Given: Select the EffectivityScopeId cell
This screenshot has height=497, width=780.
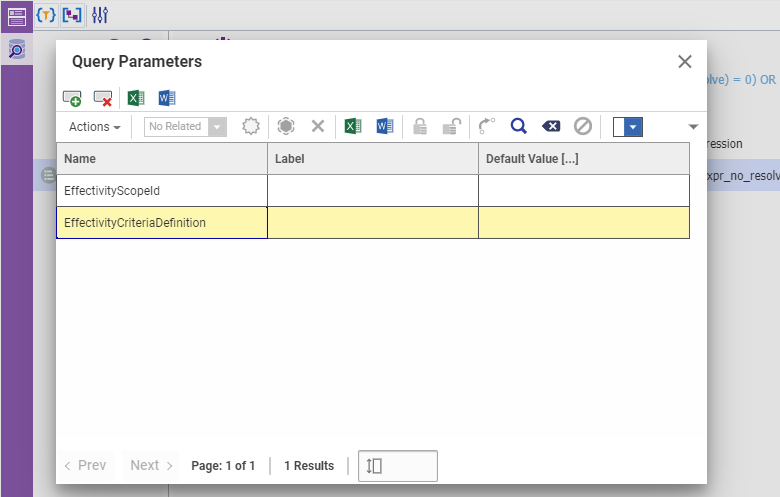Looking at the screenshot, I should point(162,191).
